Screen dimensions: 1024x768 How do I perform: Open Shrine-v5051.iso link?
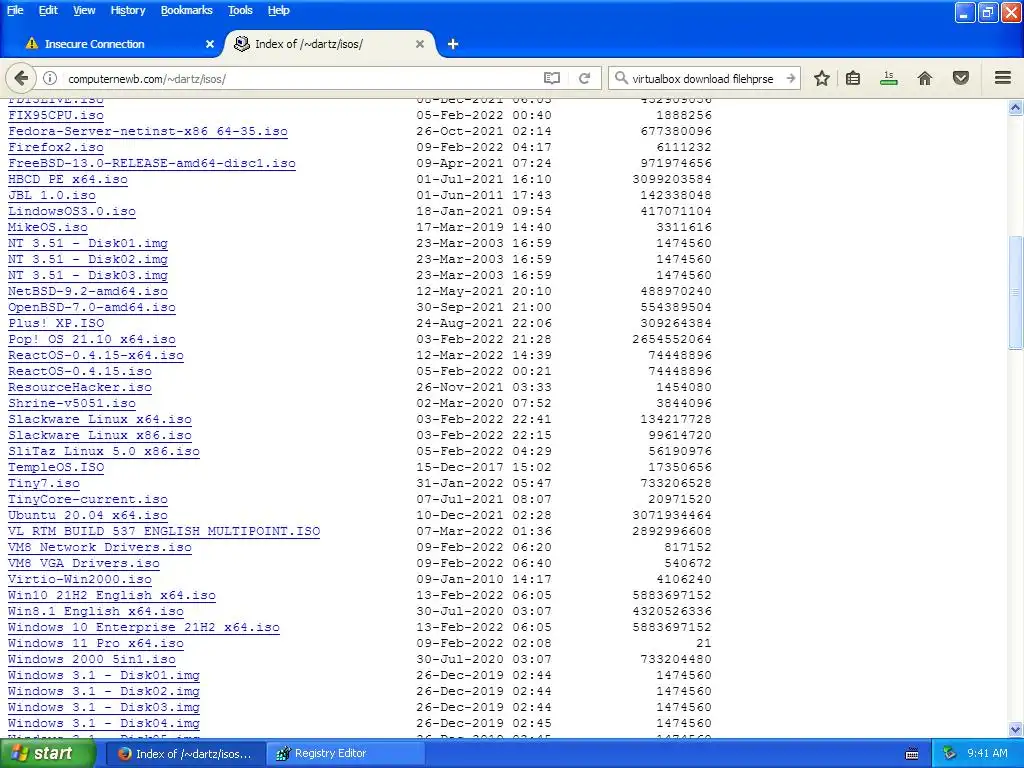coord(72,403)
